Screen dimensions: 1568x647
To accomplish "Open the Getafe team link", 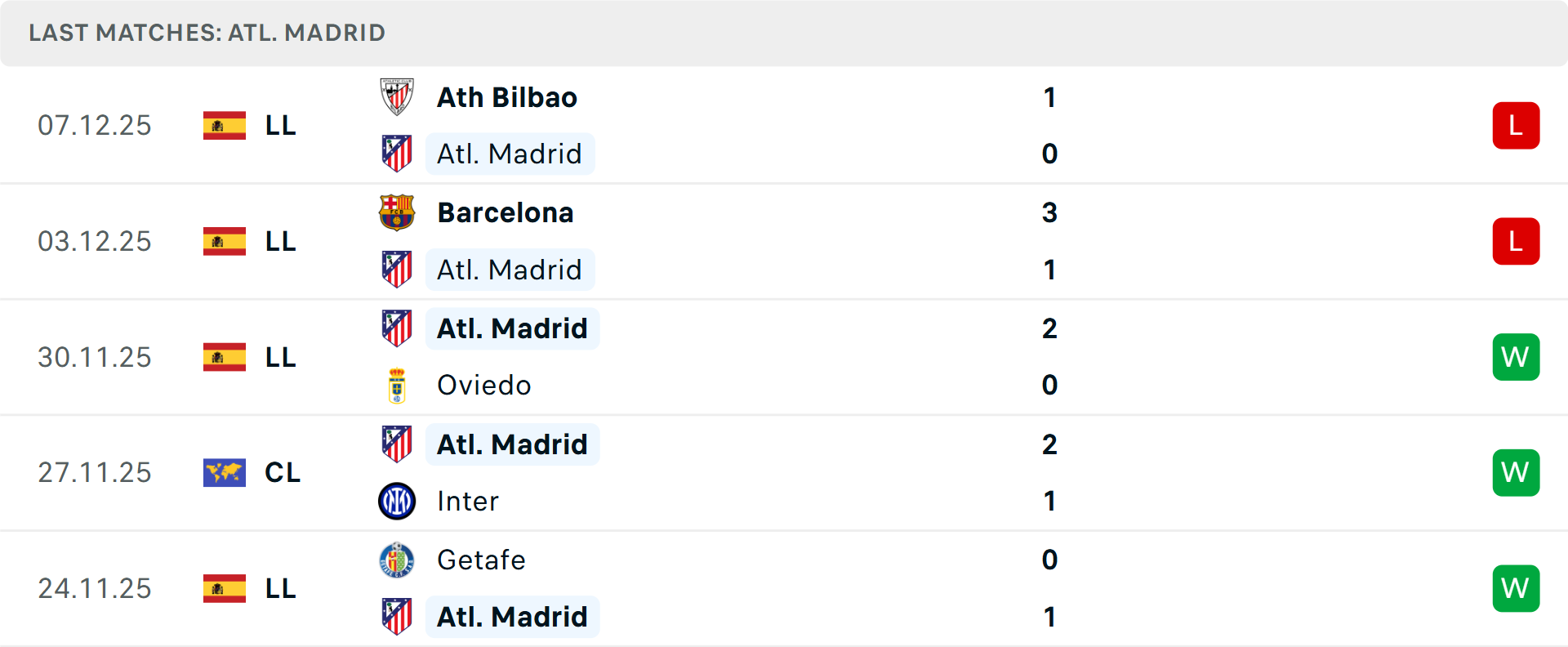I will coord(481,560).
